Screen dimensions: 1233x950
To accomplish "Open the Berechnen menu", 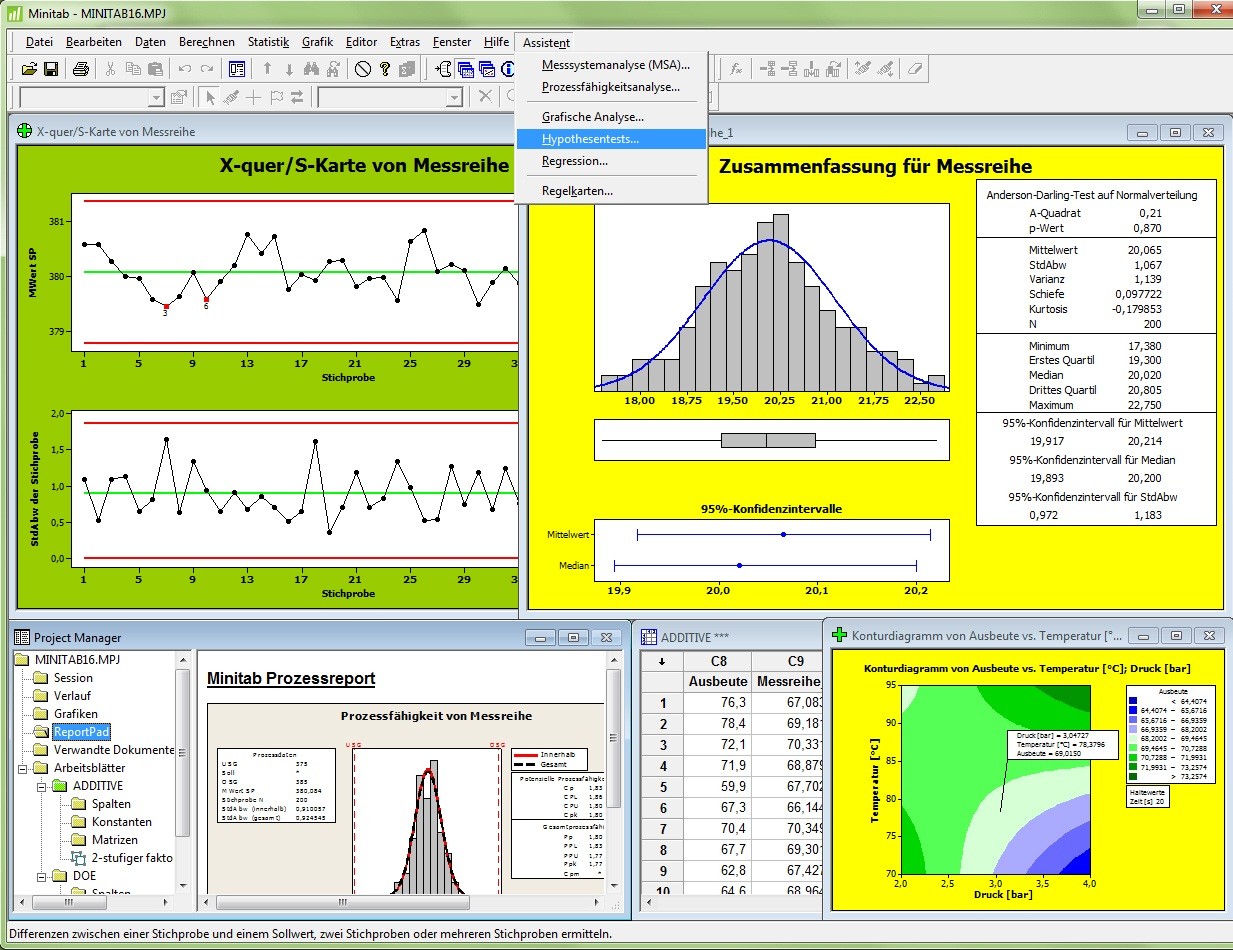I will click(207, 42).
